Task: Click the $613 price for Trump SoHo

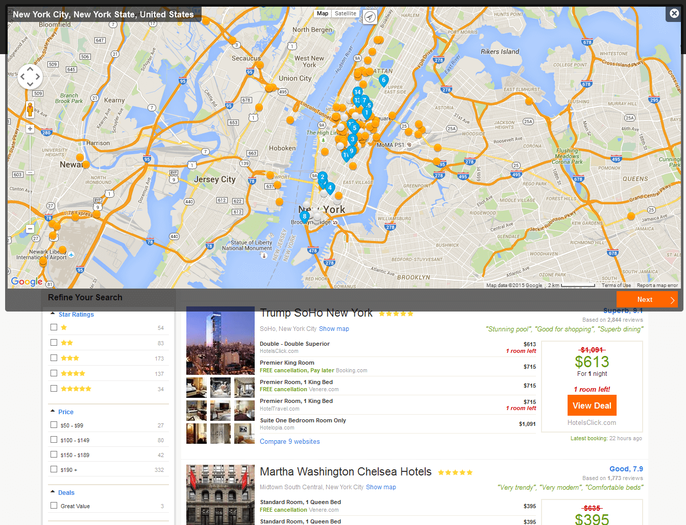Action: [592, 362]
